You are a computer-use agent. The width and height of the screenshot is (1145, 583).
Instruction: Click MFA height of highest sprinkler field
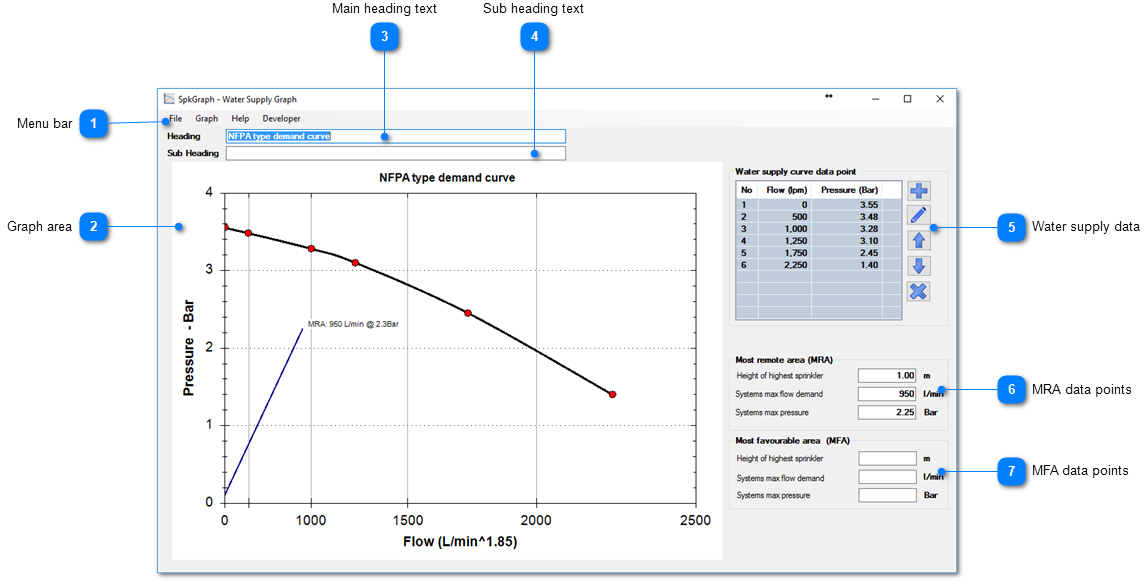887,459
